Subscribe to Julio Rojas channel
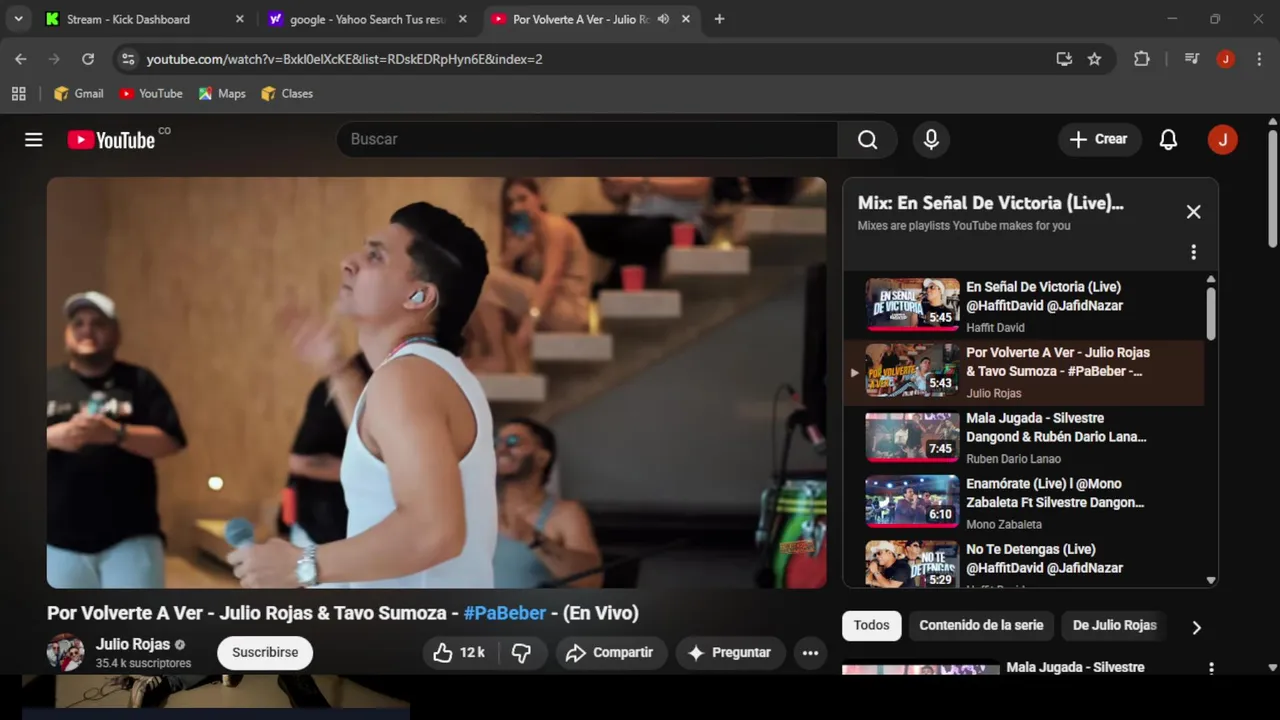Viewport: 1280px width, 720px height. click(265, 653)
